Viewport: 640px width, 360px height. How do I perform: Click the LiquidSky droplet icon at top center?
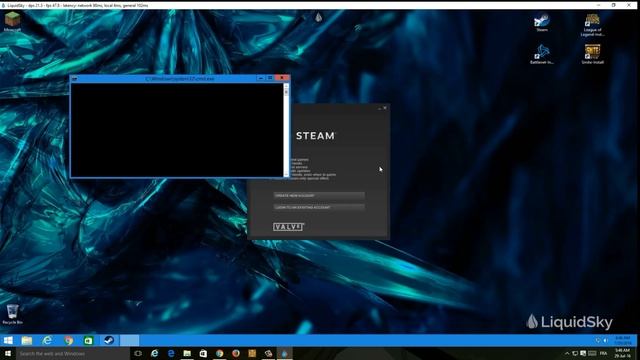(x=319, y=17)
